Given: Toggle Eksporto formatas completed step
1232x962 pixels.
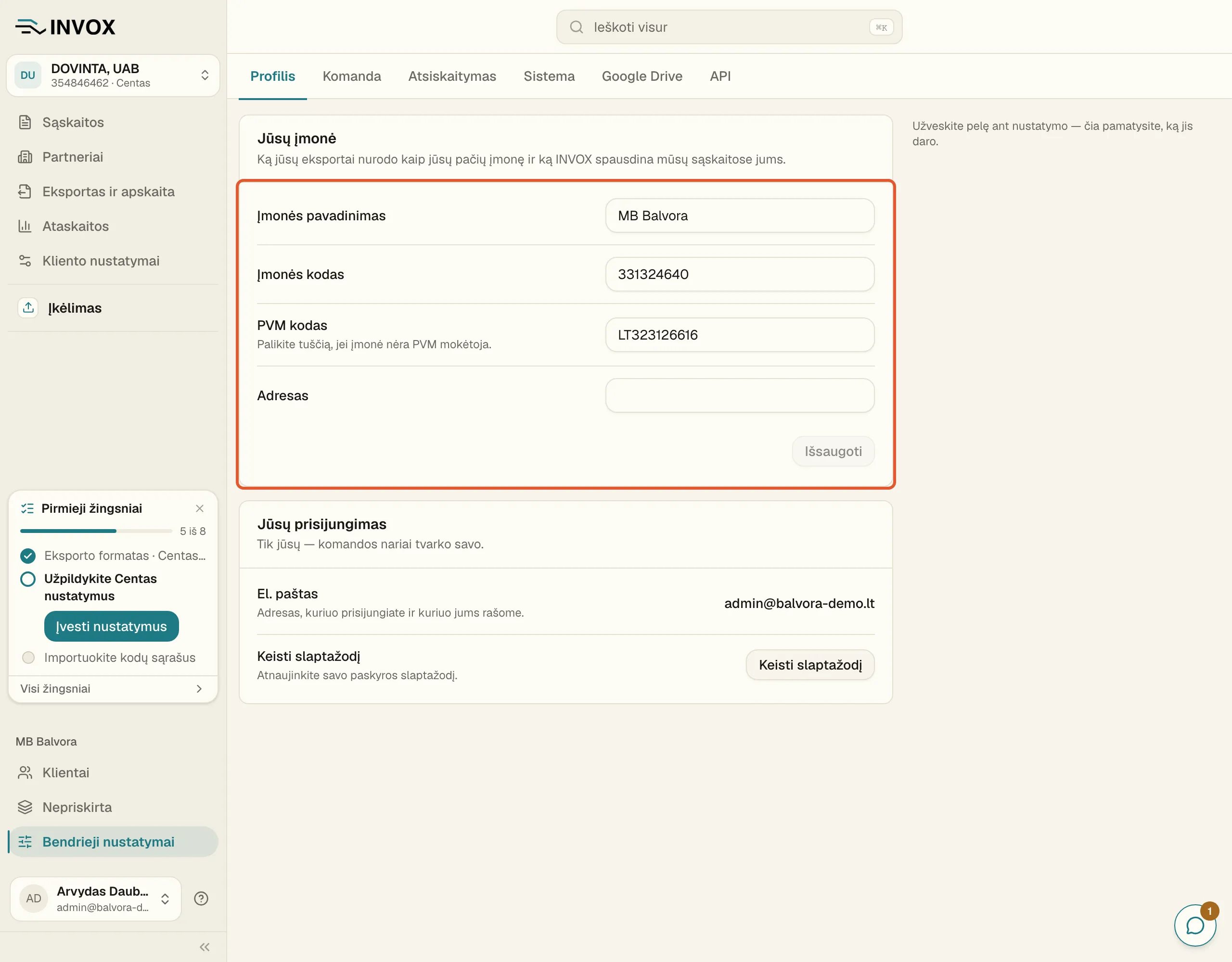Looking at the screenshot, I should 27,556.
